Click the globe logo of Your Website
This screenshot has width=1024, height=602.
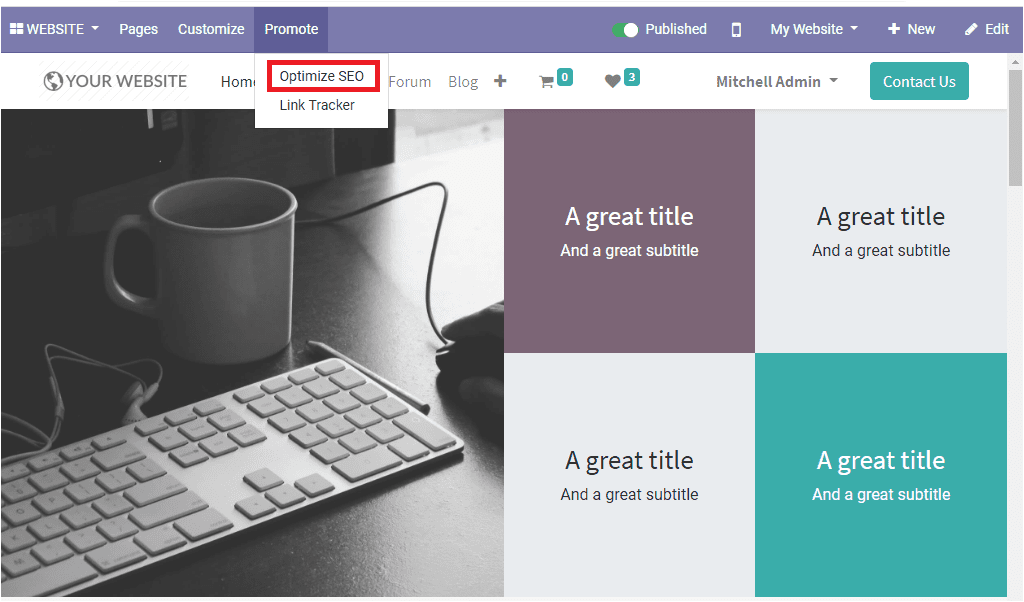(53, 81)
